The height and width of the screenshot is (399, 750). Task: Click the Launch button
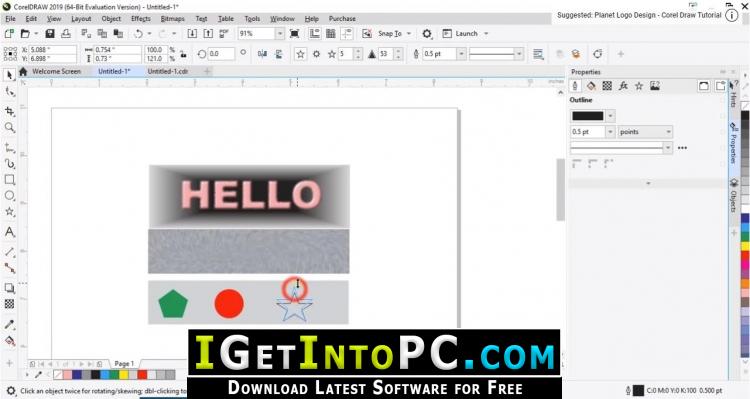click(466, 33)
